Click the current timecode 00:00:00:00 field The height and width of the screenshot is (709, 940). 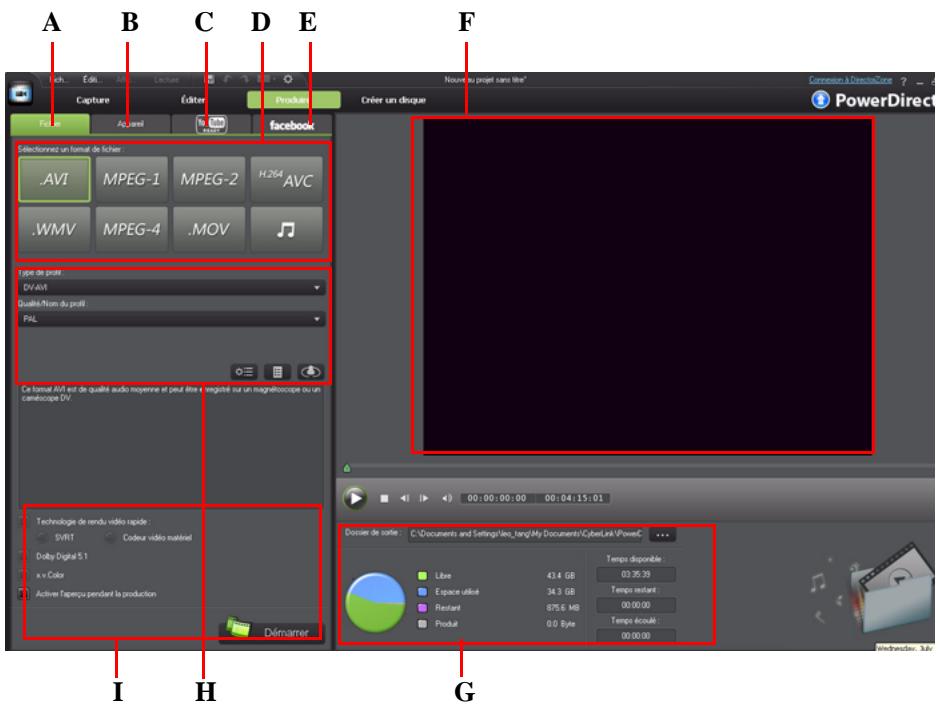(x=497, y=498)
